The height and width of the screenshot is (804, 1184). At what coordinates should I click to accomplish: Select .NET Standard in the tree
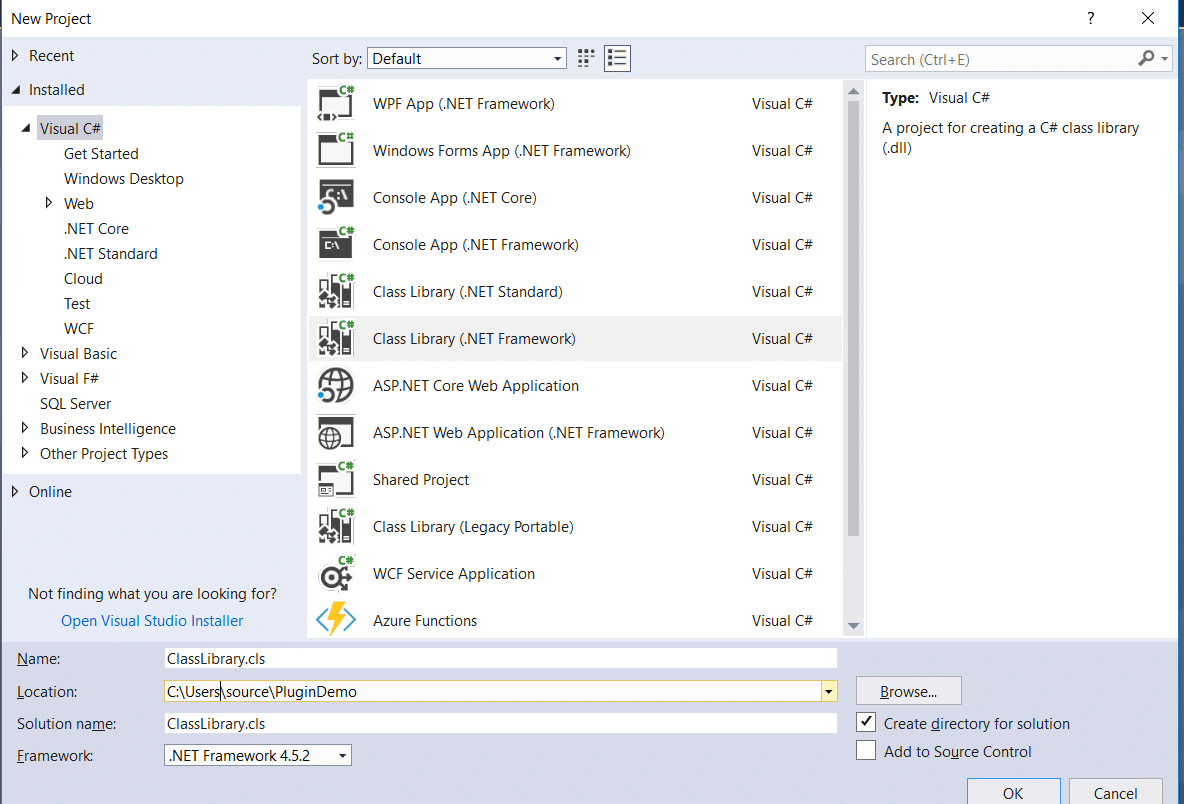[110, 254]
